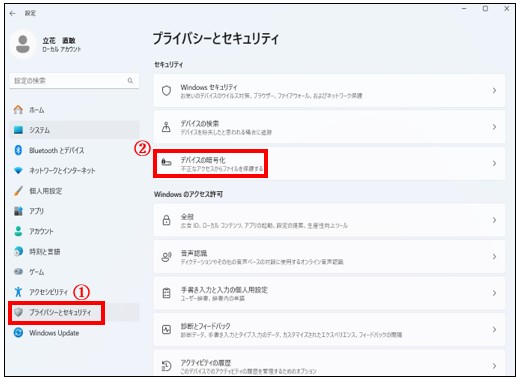The height and width of the screenshot is (377, 517).
Task: Expand 全般 row chevron
Action: coord(494,220)
